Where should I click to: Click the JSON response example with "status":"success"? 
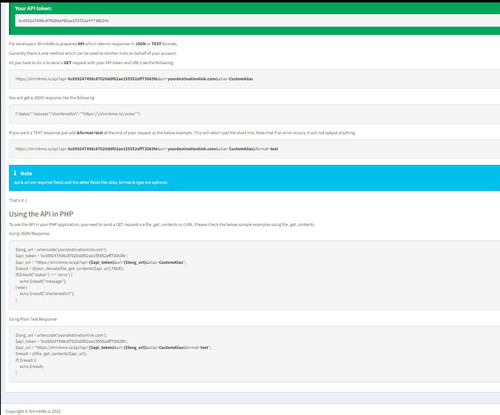pos(78,114)
